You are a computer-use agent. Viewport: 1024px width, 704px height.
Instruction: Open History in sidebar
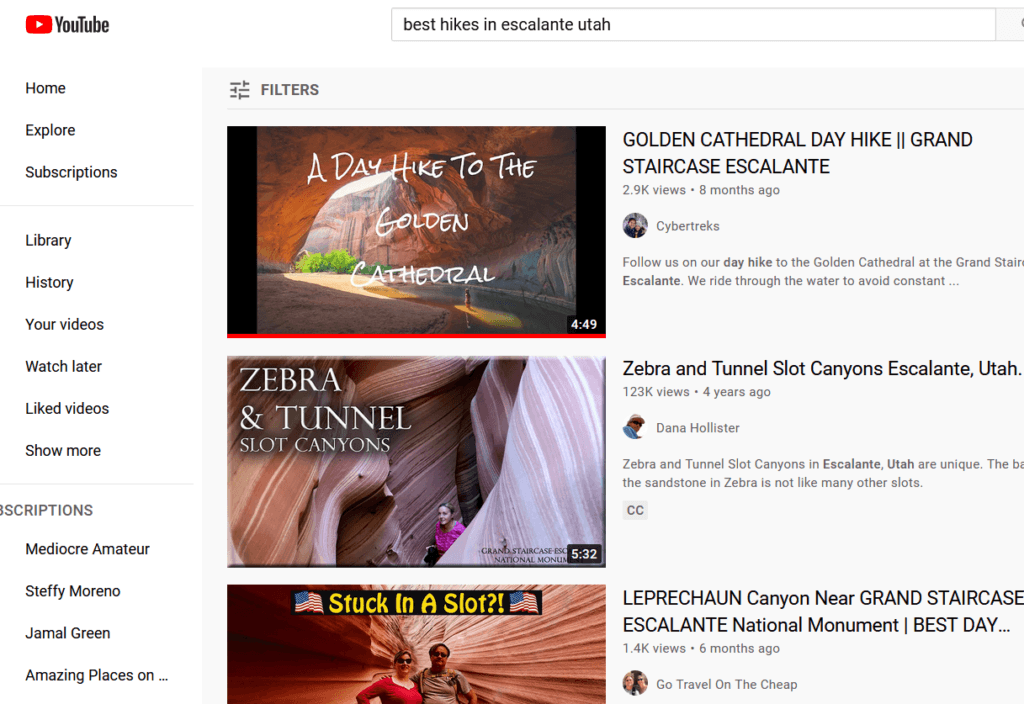(x=50, y=282)
